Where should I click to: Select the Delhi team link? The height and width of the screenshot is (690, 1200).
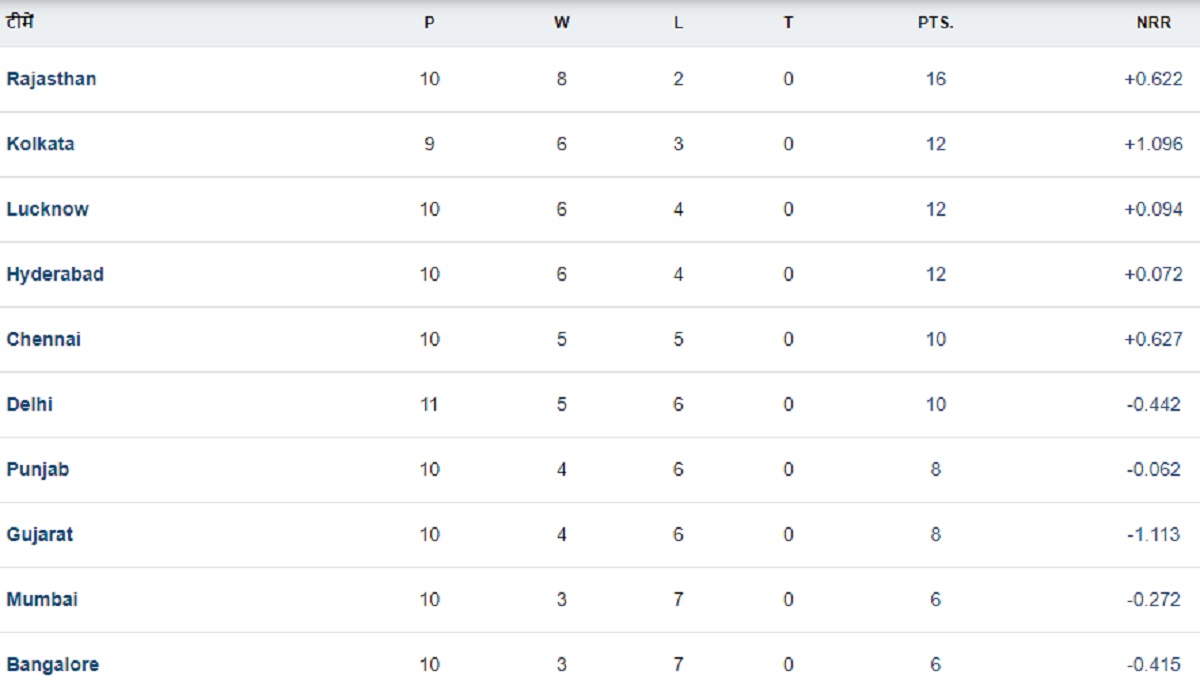[x=30, y=404]
